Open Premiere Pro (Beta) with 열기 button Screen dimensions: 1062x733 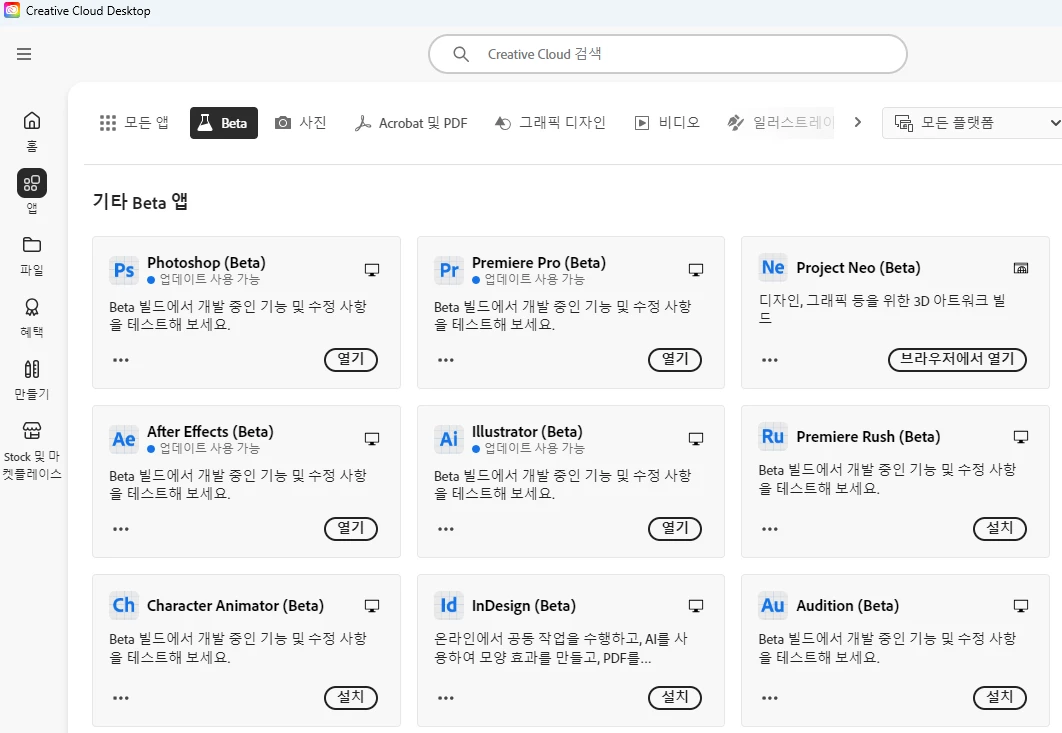(675, 359)
